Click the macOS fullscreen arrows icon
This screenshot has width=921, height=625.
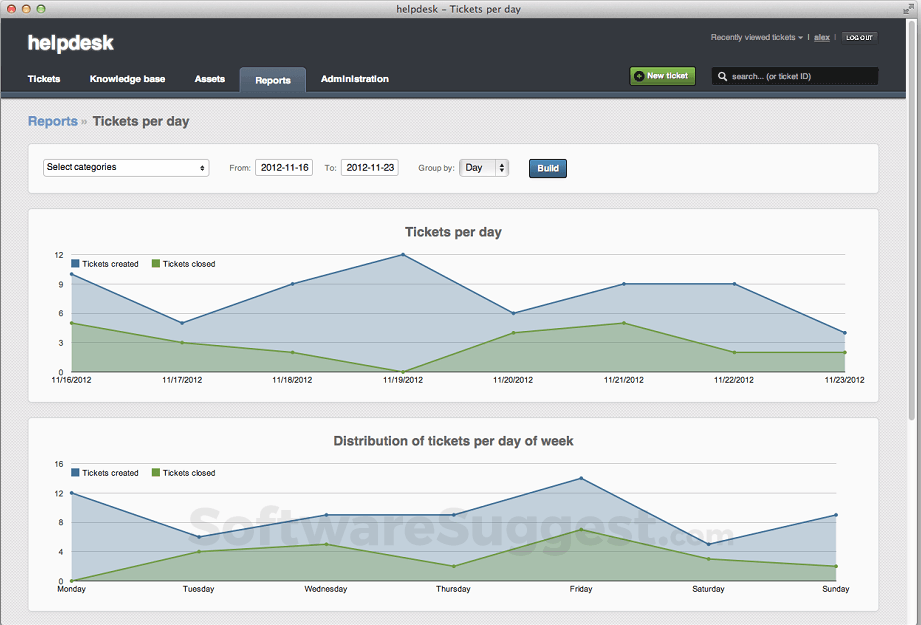pos(908,9)
